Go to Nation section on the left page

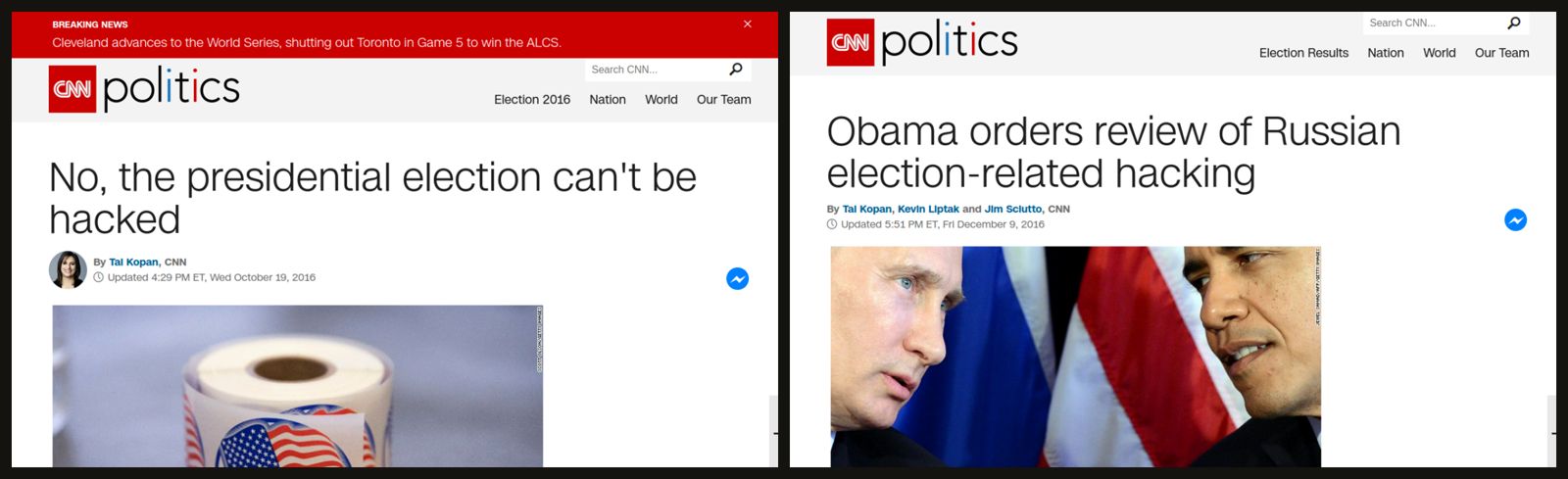point(608,100)
